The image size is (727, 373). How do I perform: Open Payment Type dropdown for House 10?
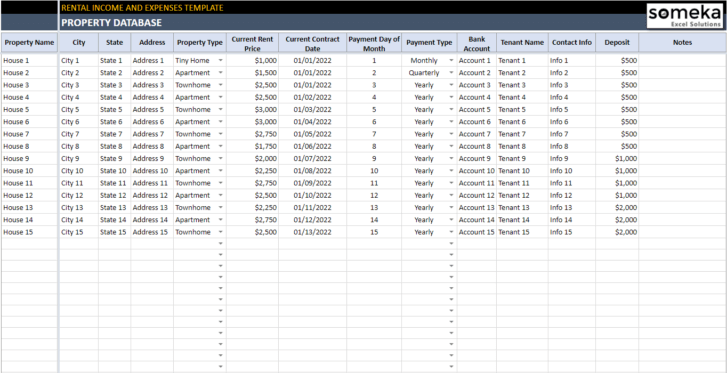451,171
